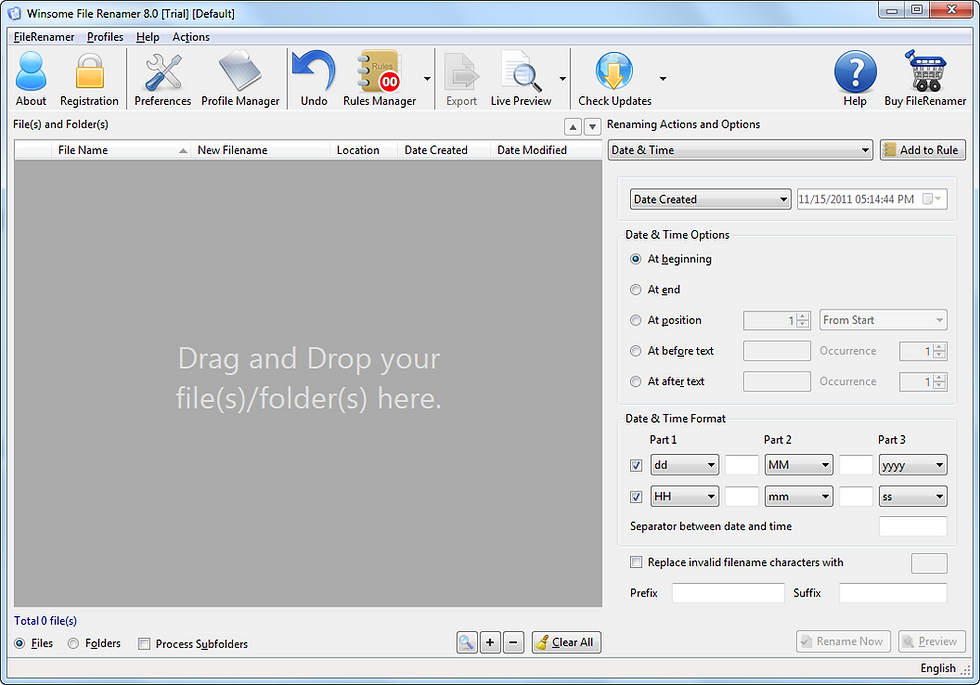Click the New Filename column header

click(260, 150)
